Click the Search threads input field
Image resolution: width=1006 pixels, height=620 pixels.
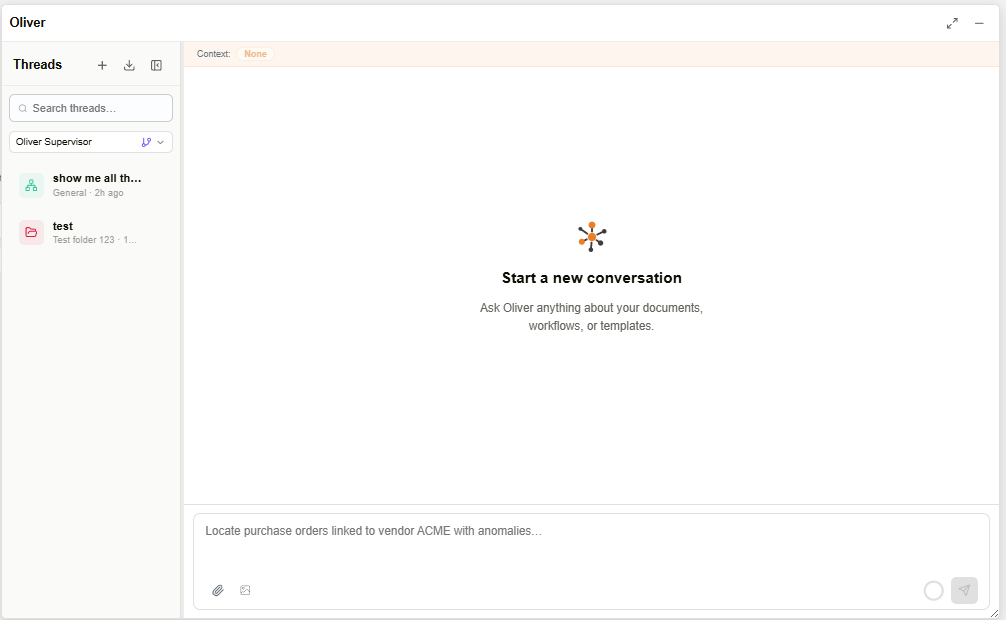pyautogui.click(x=91, y=108)
